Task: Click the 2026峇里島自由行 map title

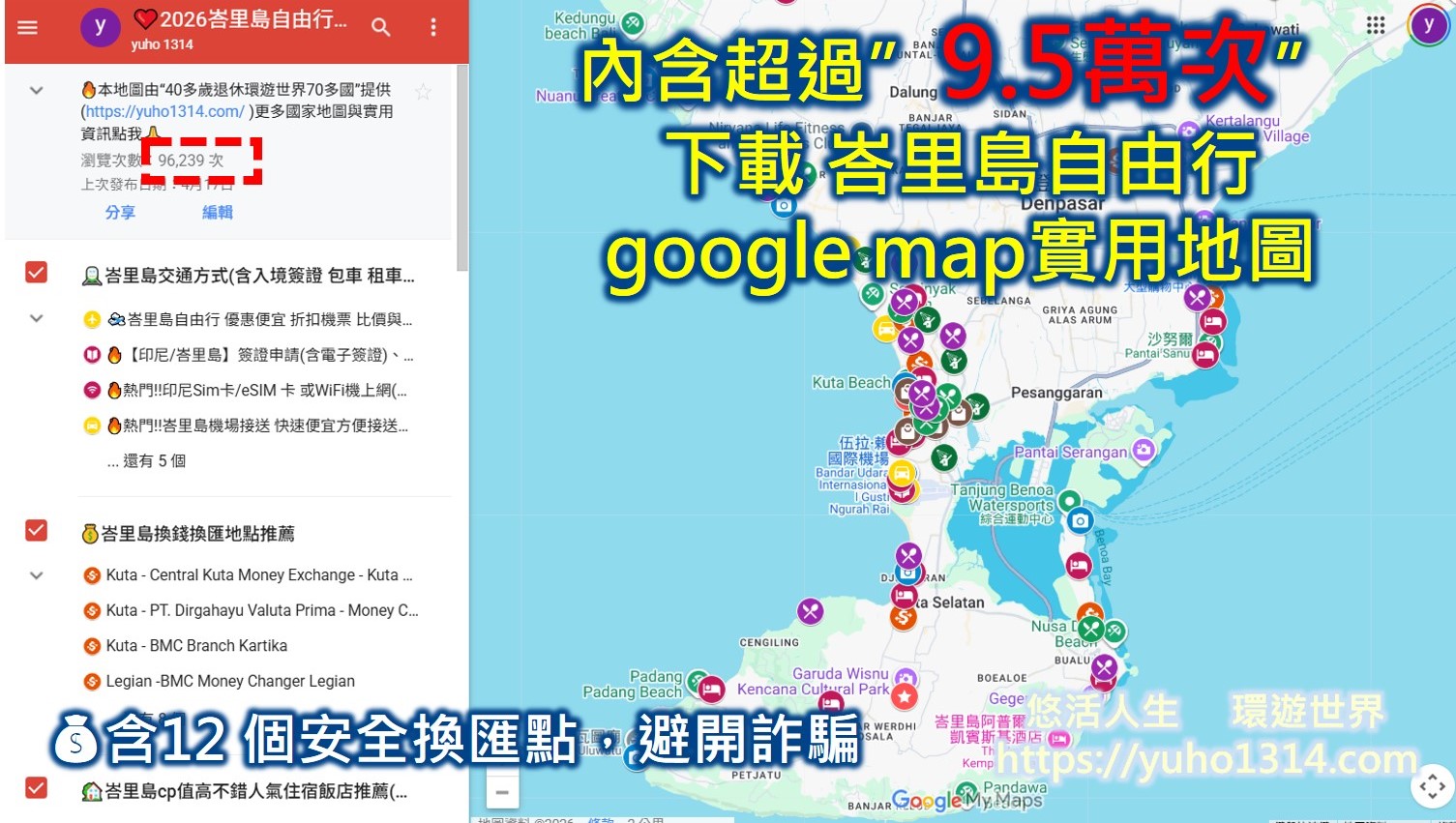Action: (240, 20)
